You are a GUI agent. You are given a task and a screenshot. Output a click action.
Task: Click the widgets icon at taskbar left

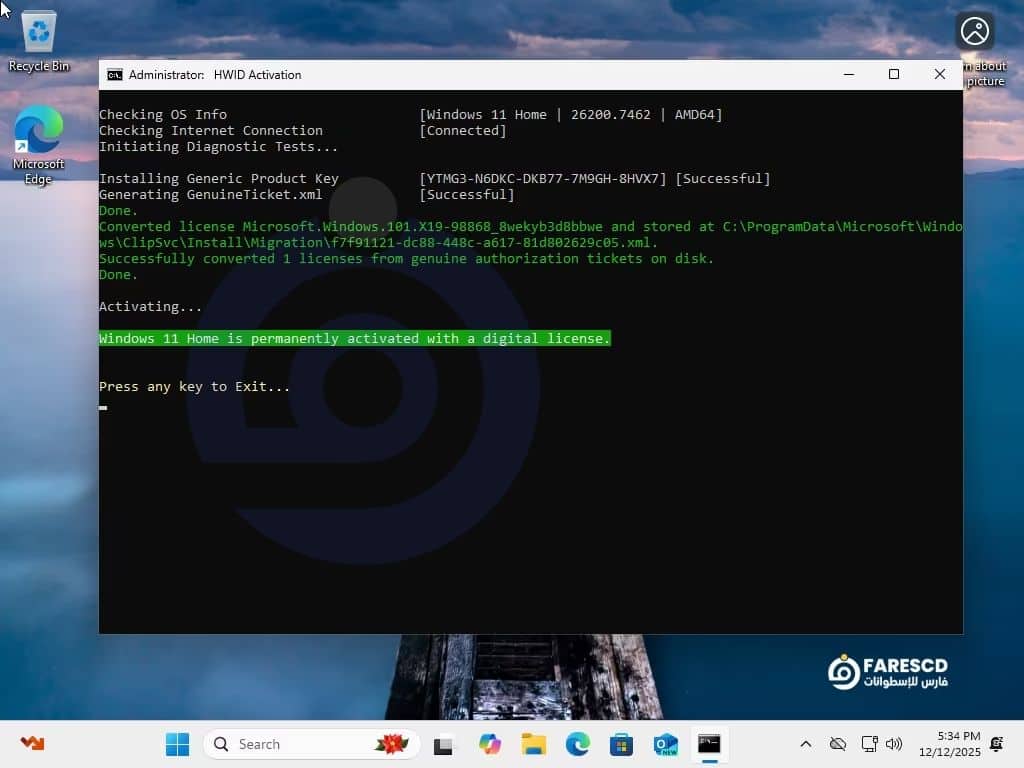pos(32,744)
